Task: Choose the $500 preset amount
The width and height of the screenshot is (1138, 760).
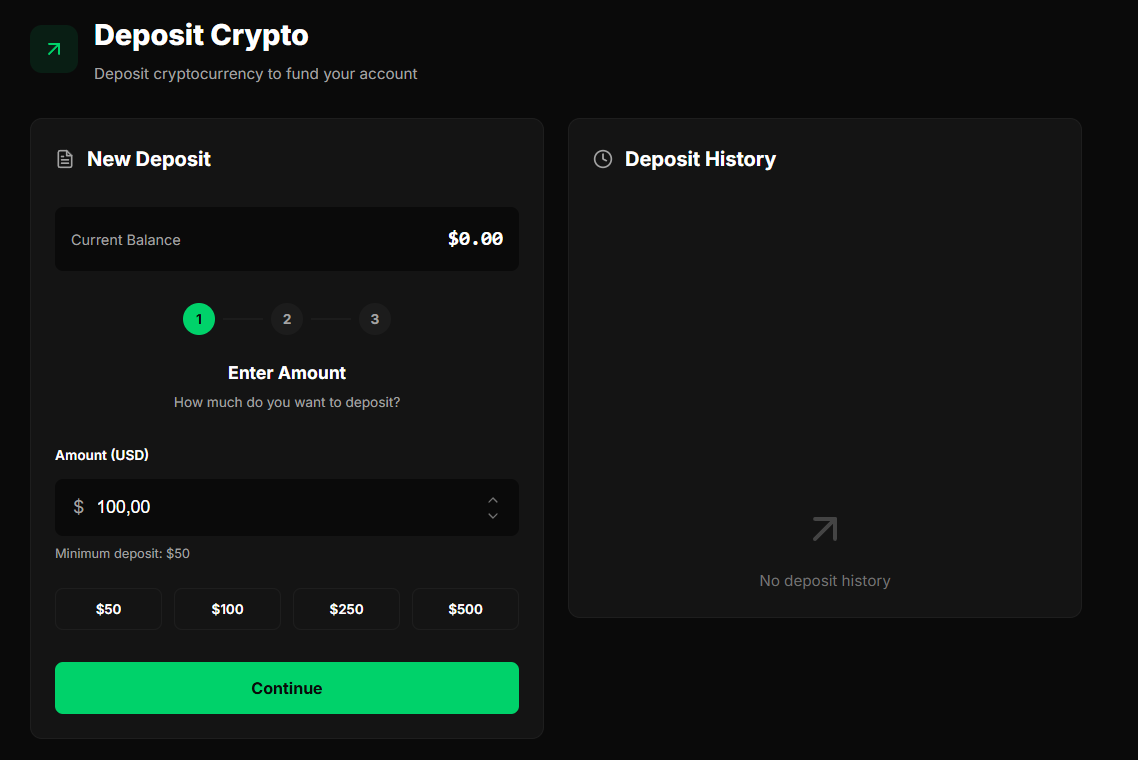Action: [465, 609]
